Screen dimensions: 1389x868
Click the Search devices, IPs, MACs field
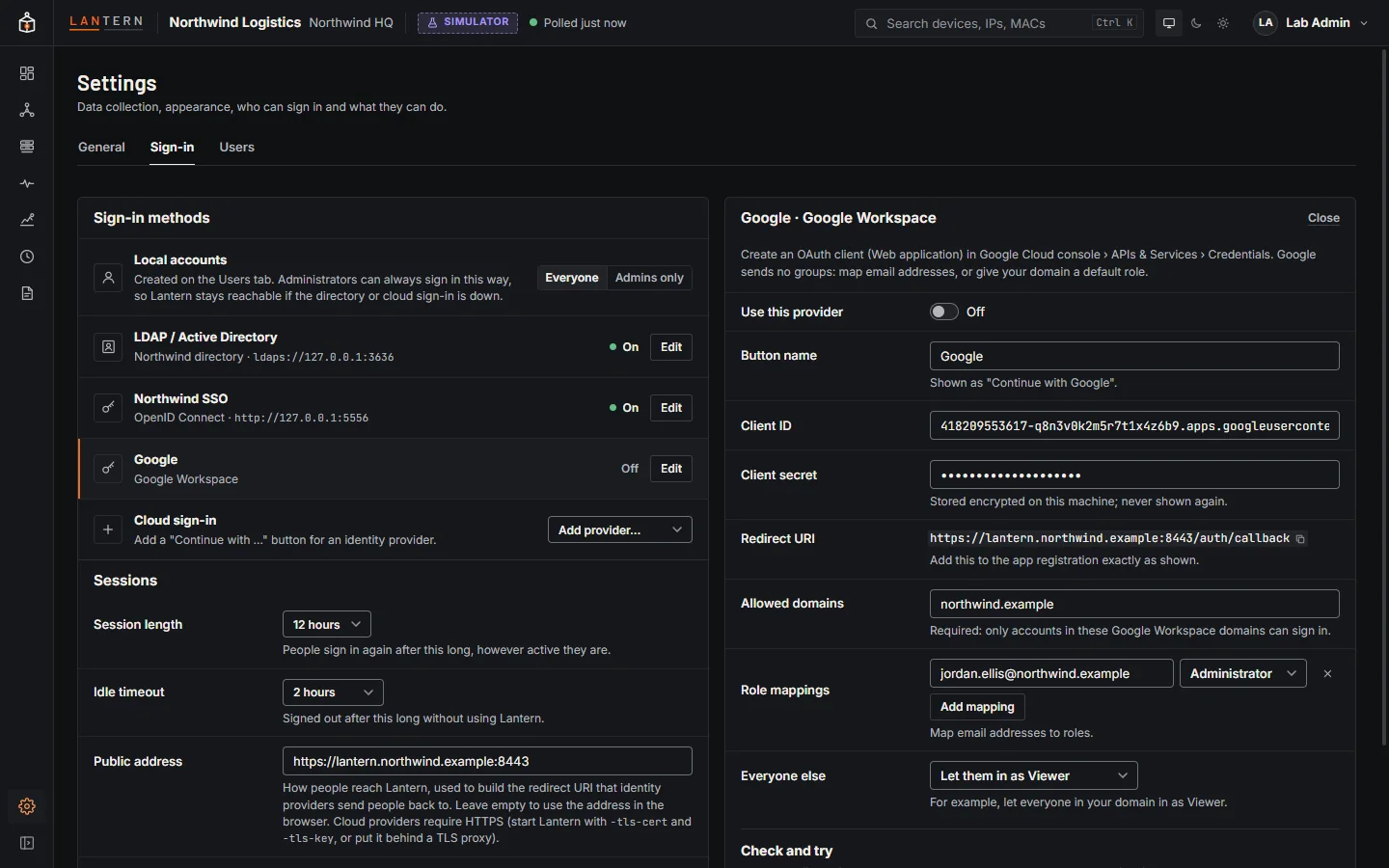tap(999, 23)
